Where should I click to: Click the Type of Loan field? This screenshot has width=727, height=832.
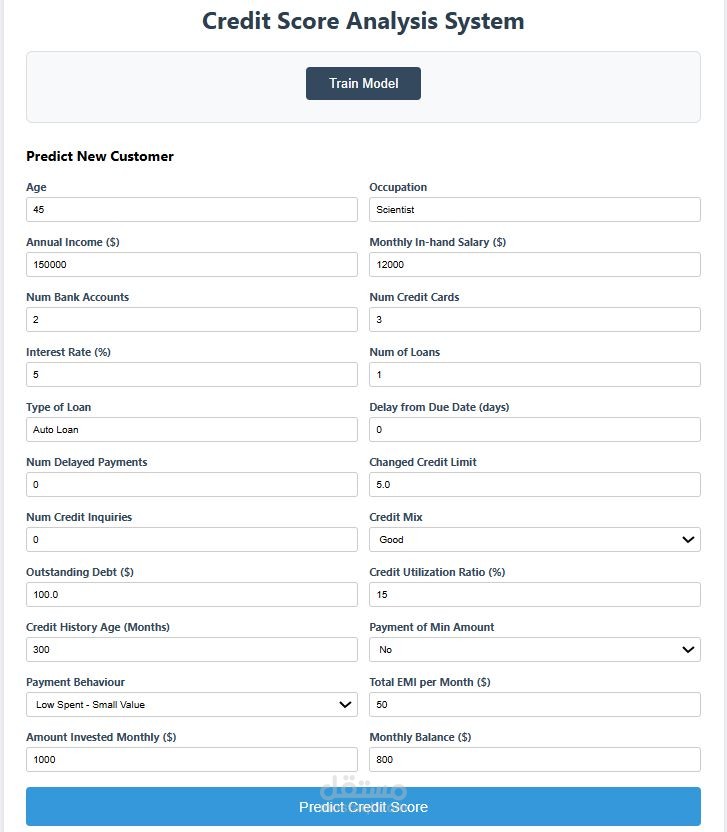[x=191, y=429]
